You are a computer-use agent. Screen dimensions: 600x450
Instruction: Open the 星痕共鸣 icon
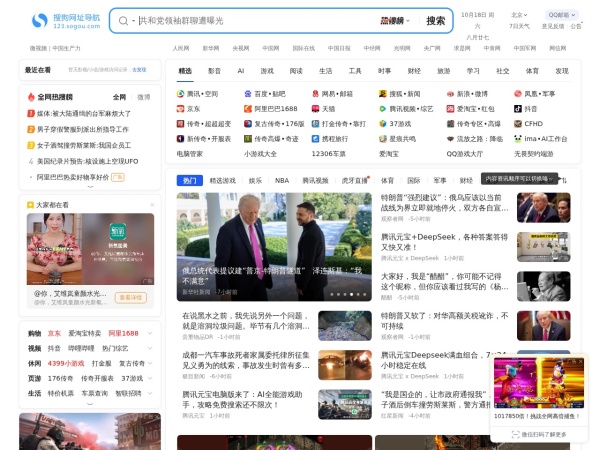[383, 139]
